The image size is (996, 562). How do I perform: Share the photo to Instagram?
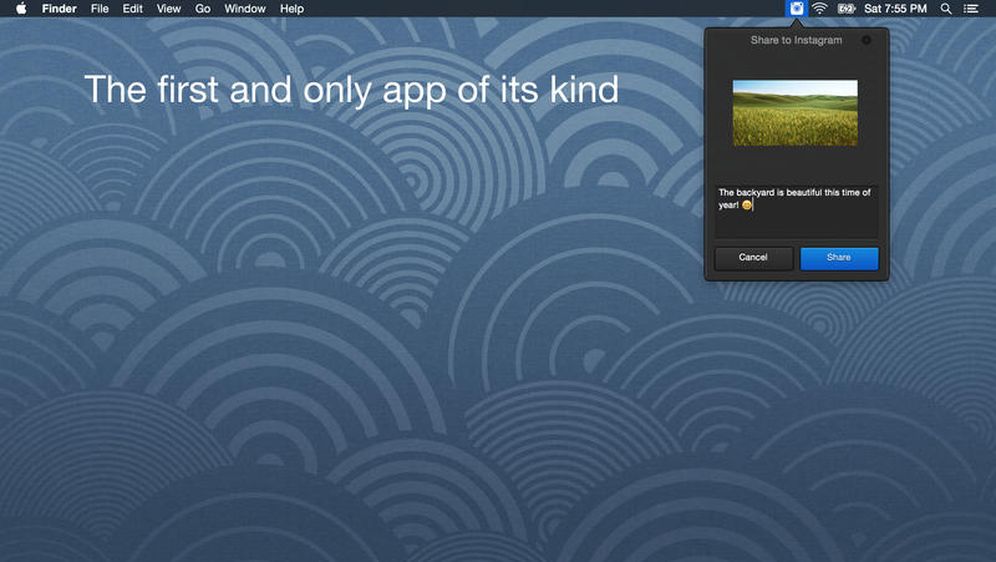click(839, 258)
